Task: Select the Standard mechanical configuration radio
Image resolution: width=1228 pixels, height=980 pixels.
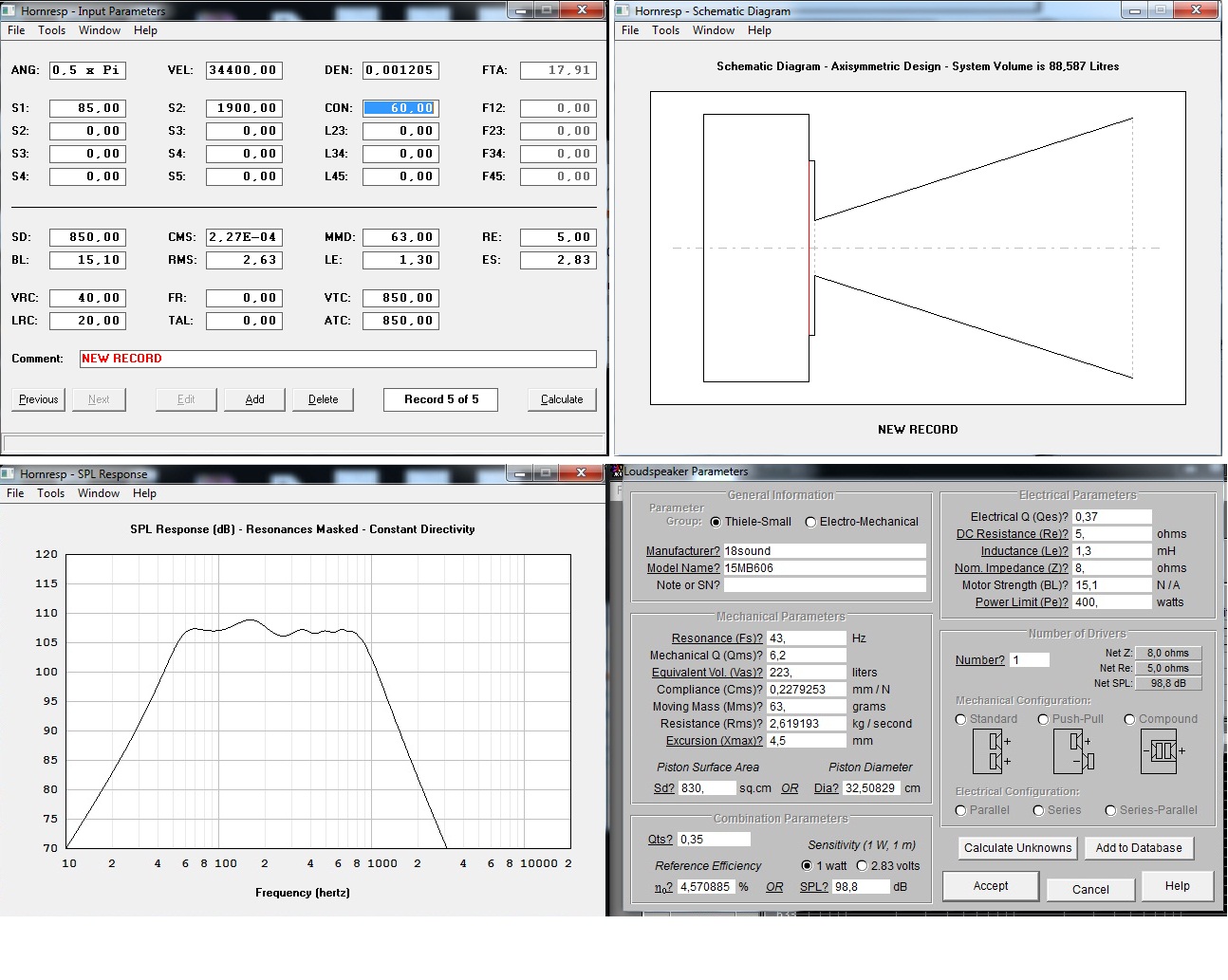Action: pyautogui.click(x=960, y=719)
